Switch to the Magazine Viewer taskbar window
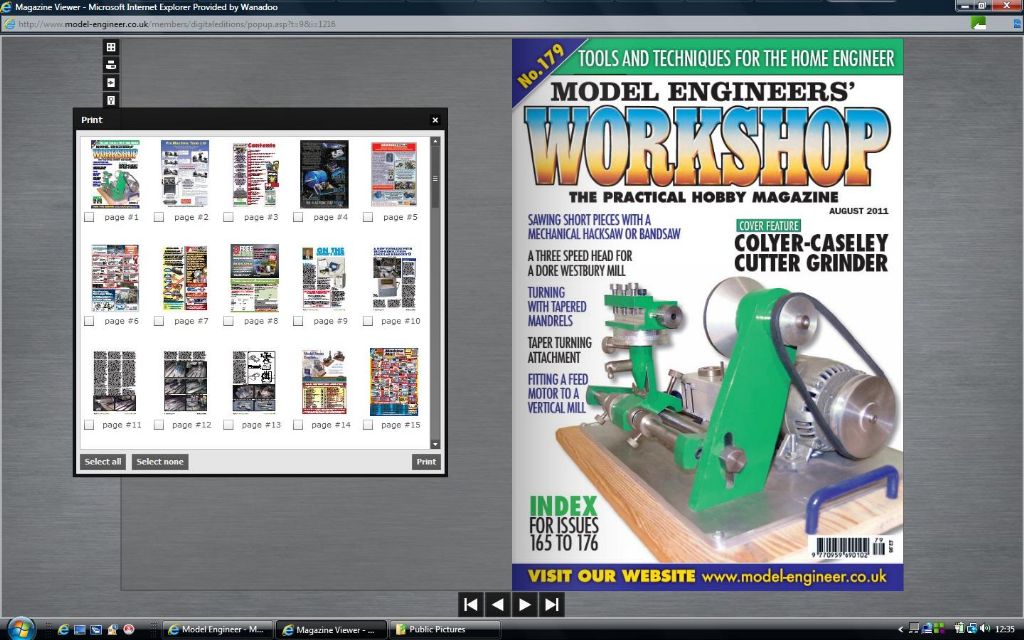 [x=331, y=630]
